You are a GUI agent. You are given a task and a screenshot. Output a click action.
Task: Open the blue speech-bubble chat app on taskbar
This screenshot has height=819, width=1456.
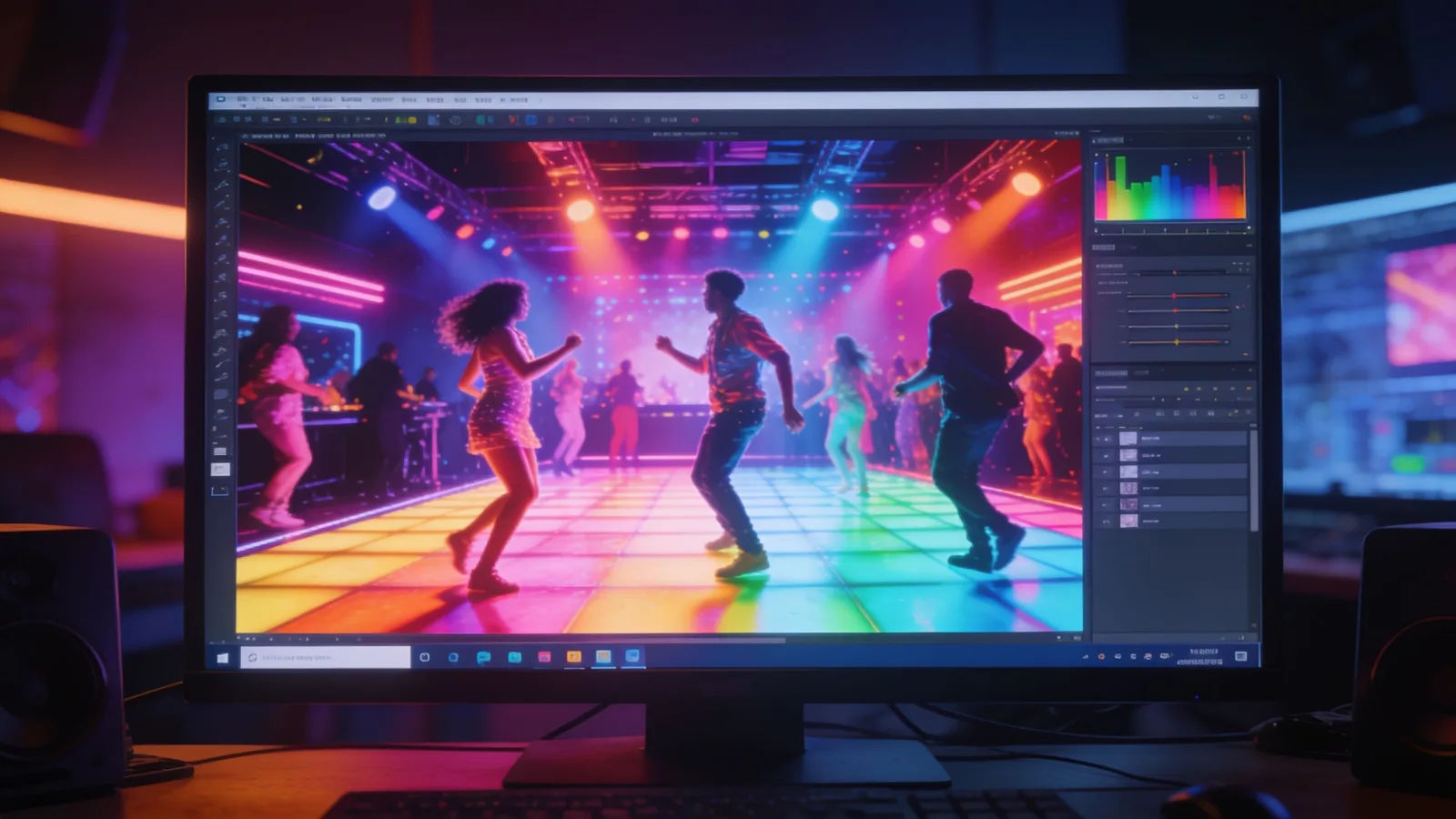(484, 657)
